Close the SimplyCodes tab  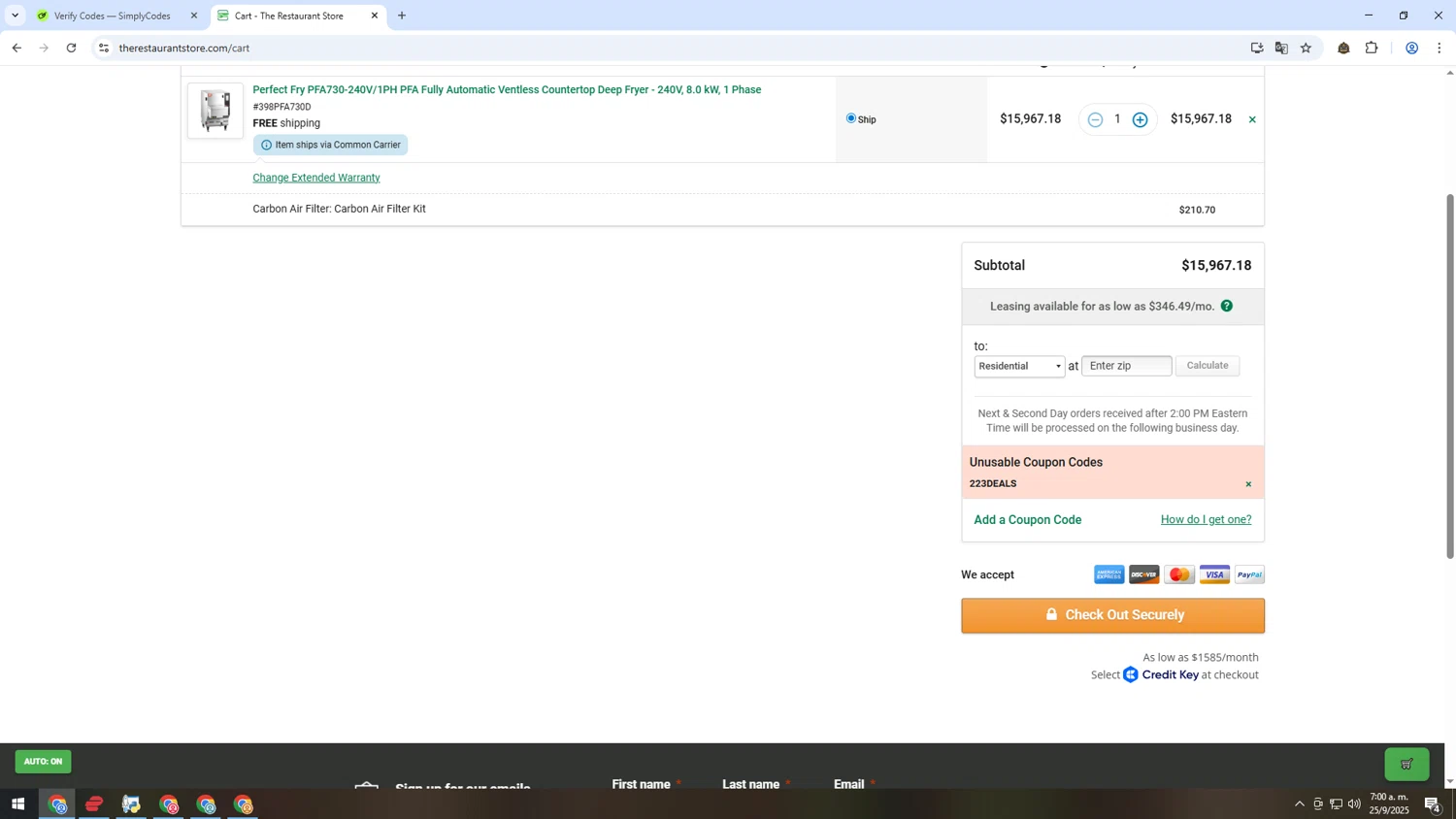click(x=194, y=16)
